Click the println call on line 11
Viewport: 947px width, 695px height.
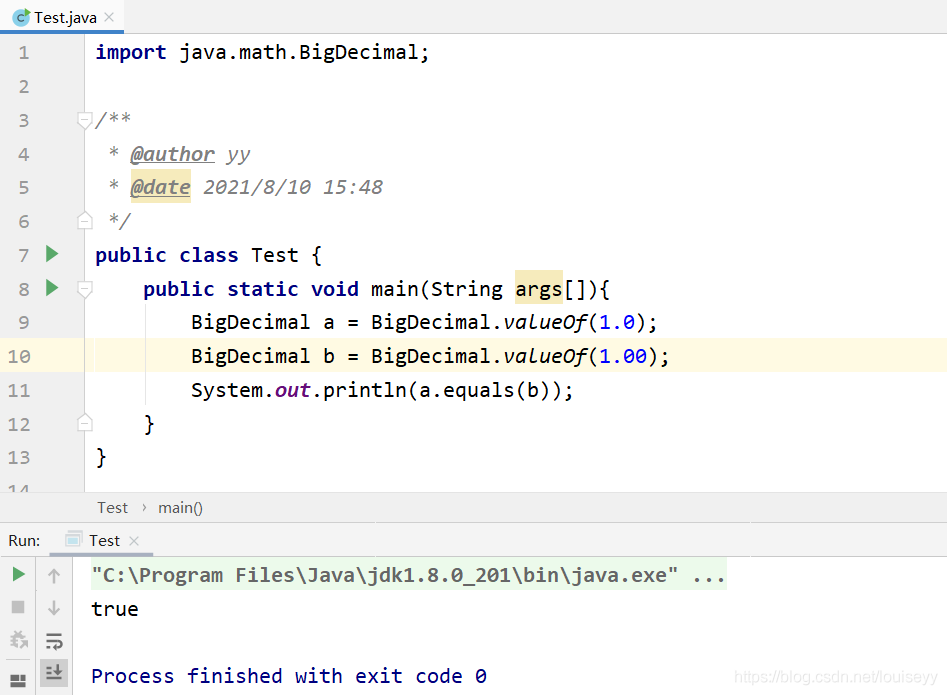tap(365, 390)
